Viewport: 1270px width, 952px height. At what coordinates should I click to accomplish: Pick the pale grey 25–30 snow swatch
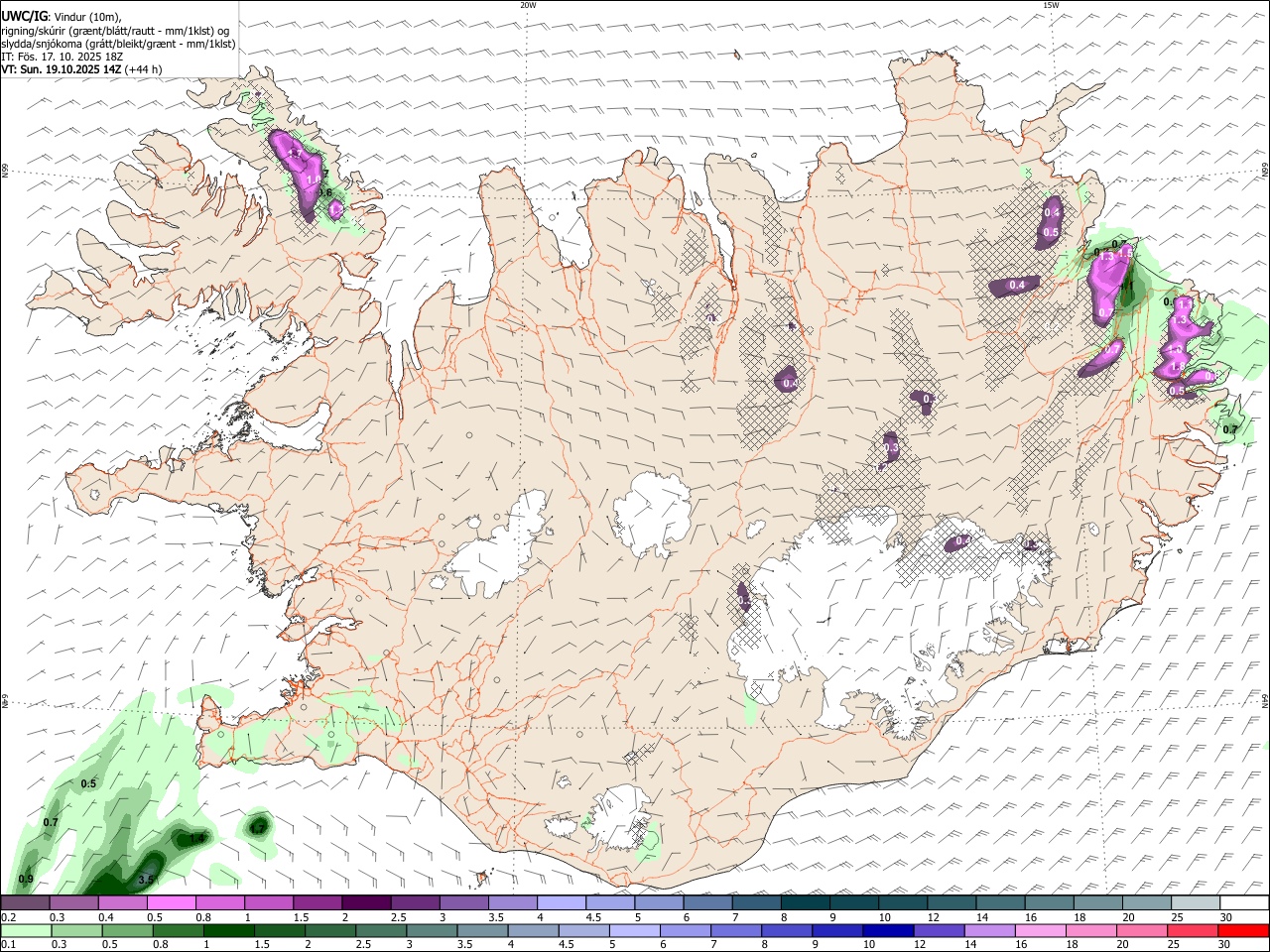tap(1197, 903)
